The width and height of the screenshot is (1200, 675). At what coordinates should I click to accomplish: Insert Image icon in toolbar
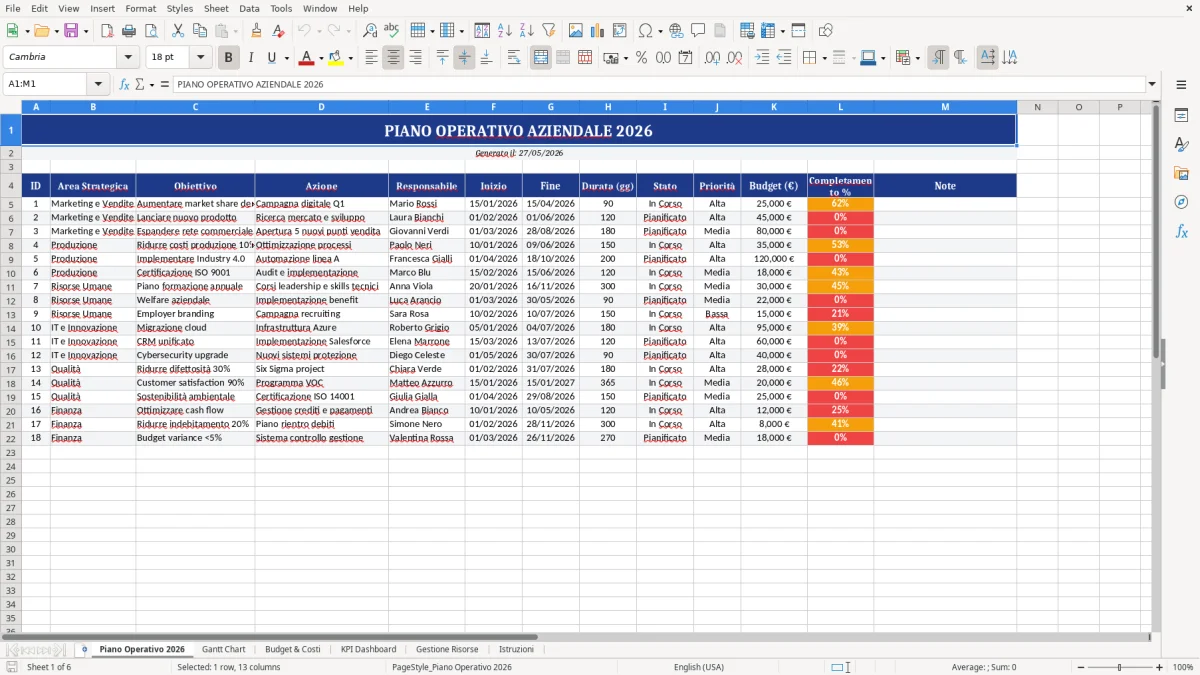(x=576, y=31)
